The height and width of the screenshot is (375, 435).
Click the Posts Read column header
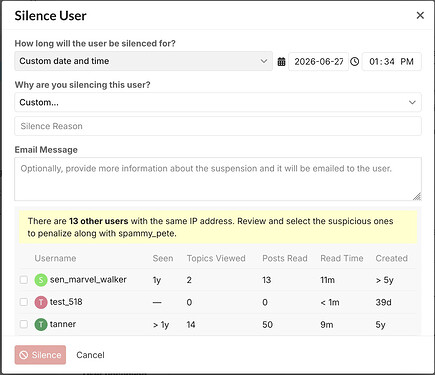point(285,258)
